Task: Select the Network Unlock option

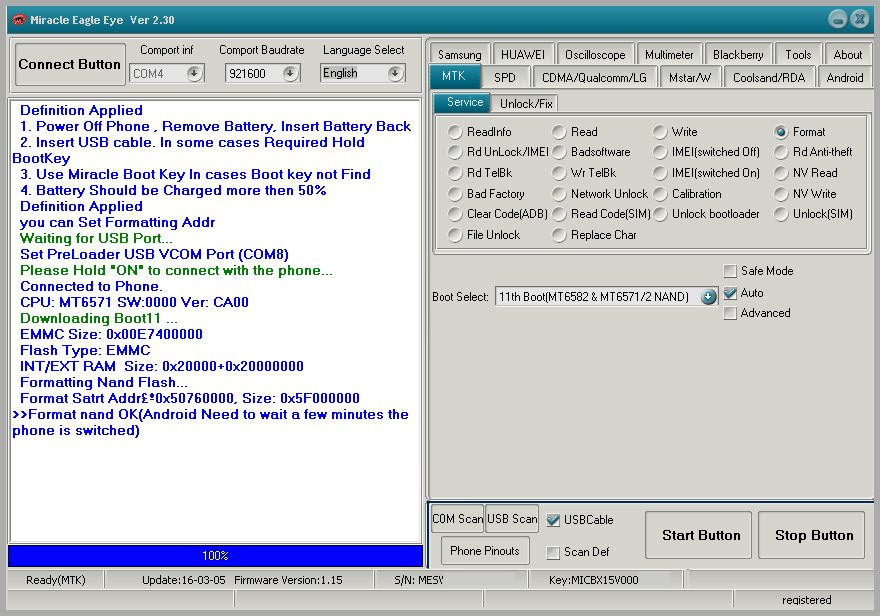Action: click(x=601, y=194)
